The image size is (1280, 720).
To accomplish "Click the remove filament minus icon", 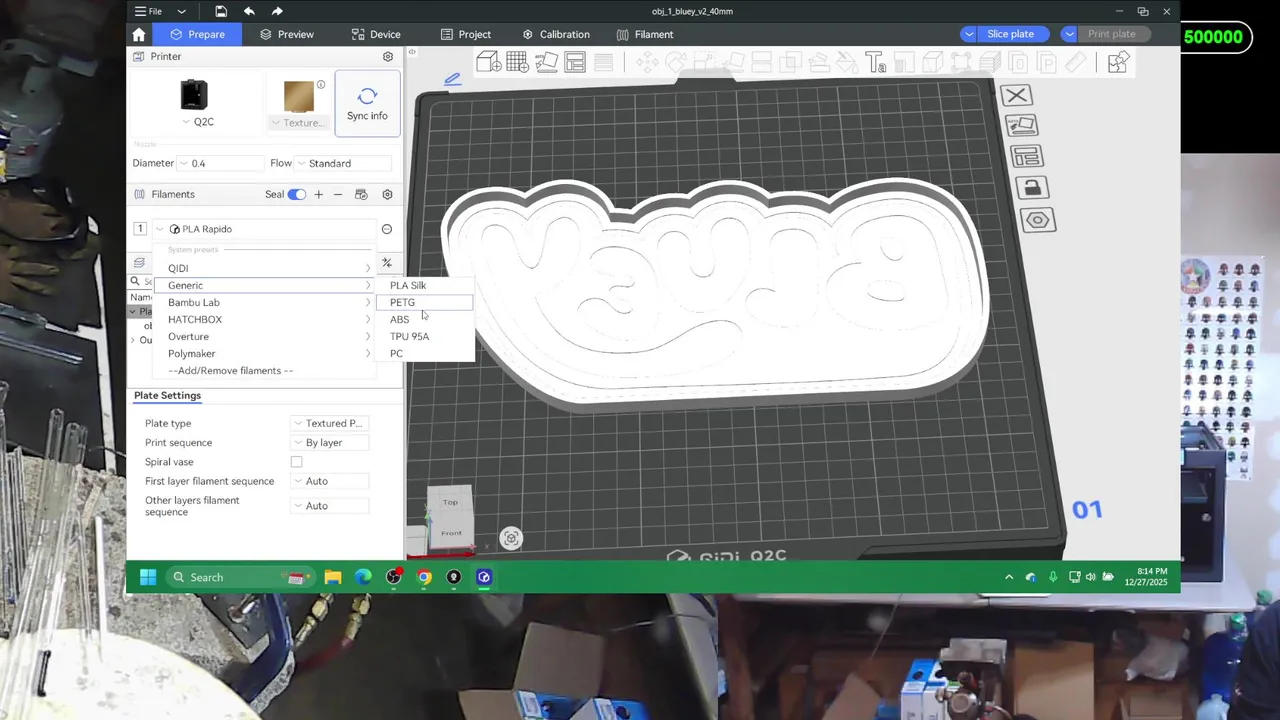I will click(338, 194).
